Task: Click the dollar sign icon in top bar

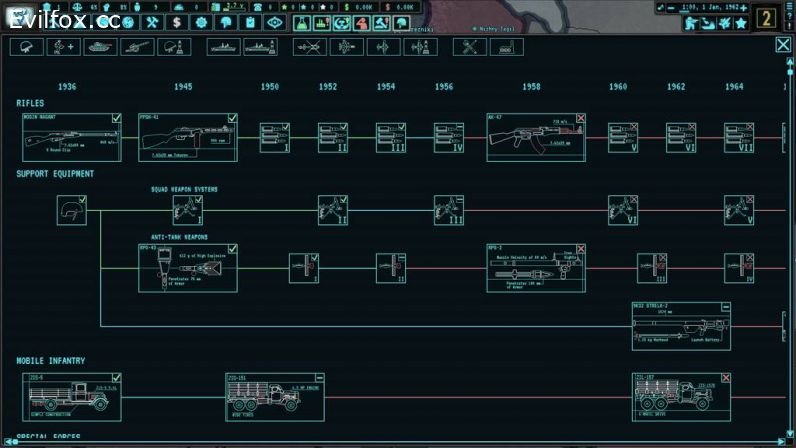Action: [x=177, y=22]
